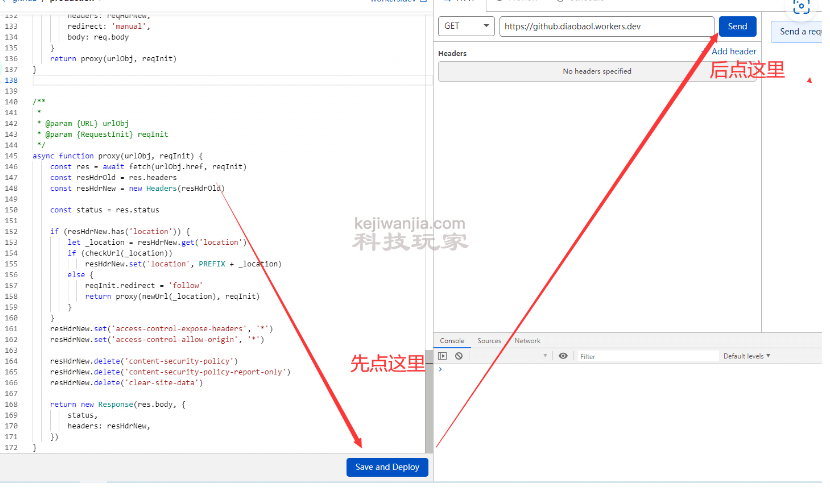Select the Network tab
830x498 pixels.
pyautogui.click(x=527, y=341)
